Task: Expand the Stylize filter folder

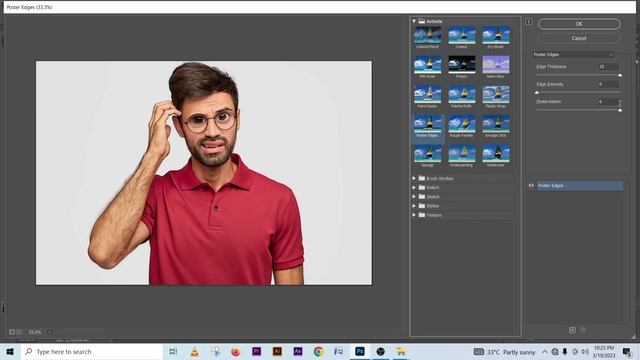Action: [x=414, y=206]
